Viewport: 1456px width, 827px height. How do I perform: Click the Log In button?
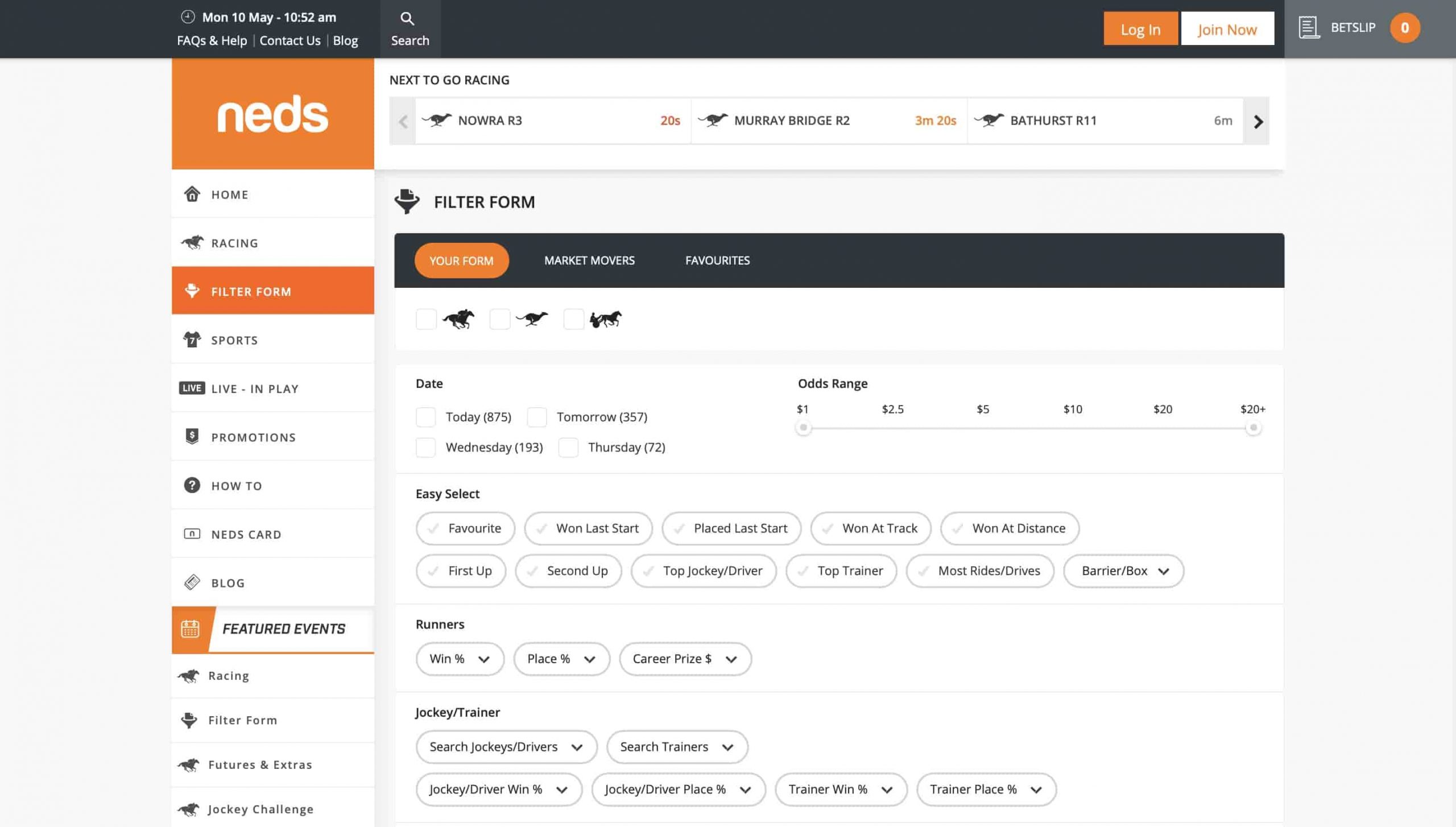tap(1140, 29)
